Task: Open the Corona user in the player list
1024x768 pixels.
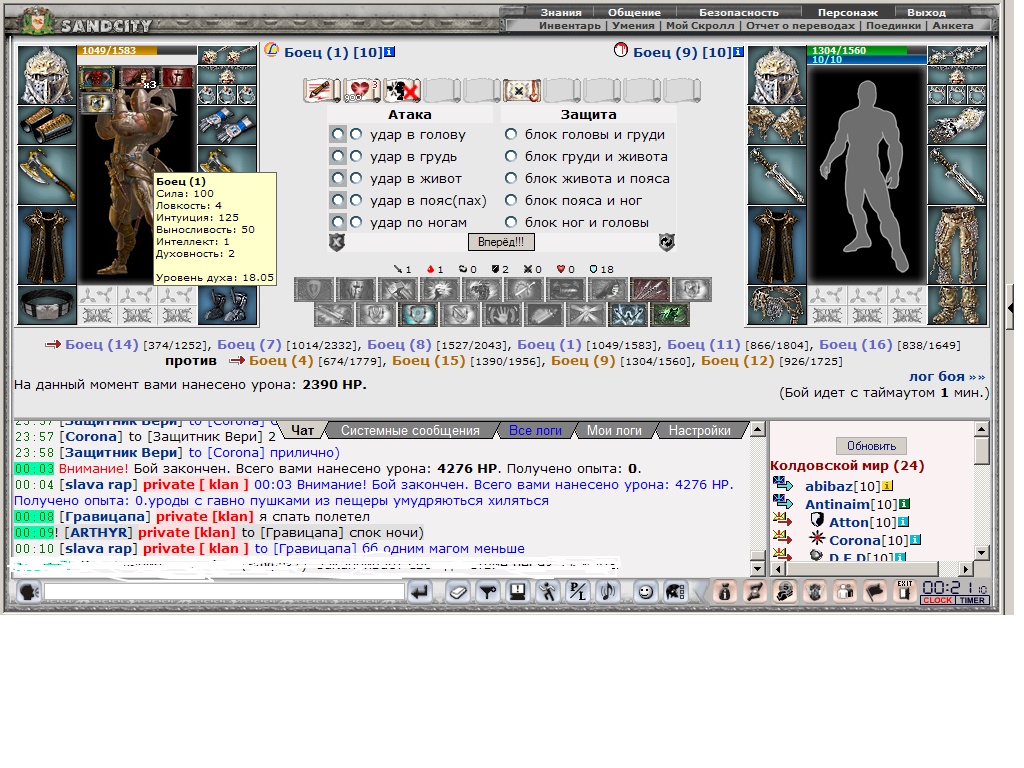Action: [855, 540]
